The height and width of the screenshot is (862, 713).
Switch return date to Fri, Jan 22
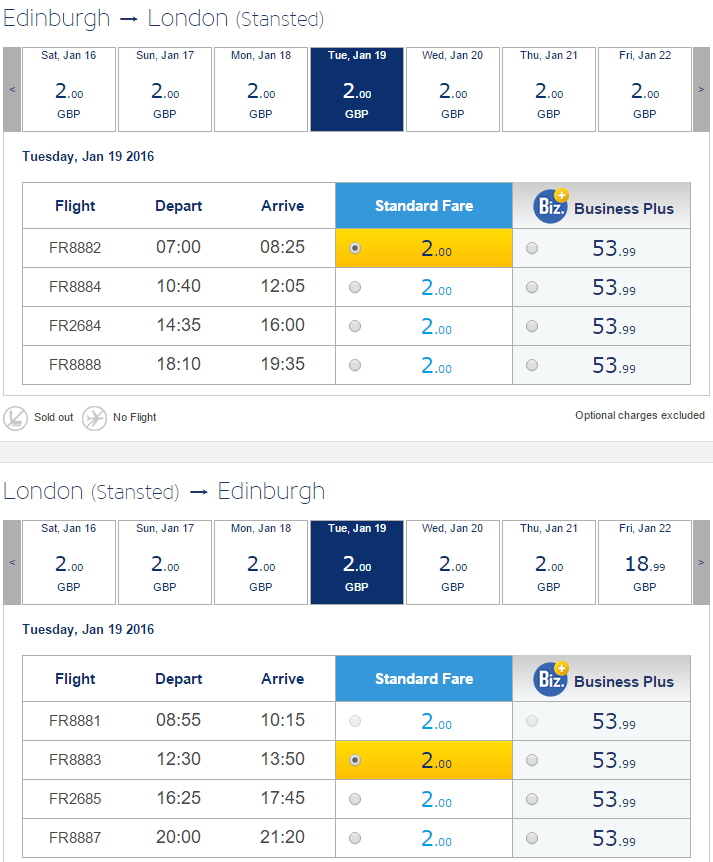click(645, 562)
